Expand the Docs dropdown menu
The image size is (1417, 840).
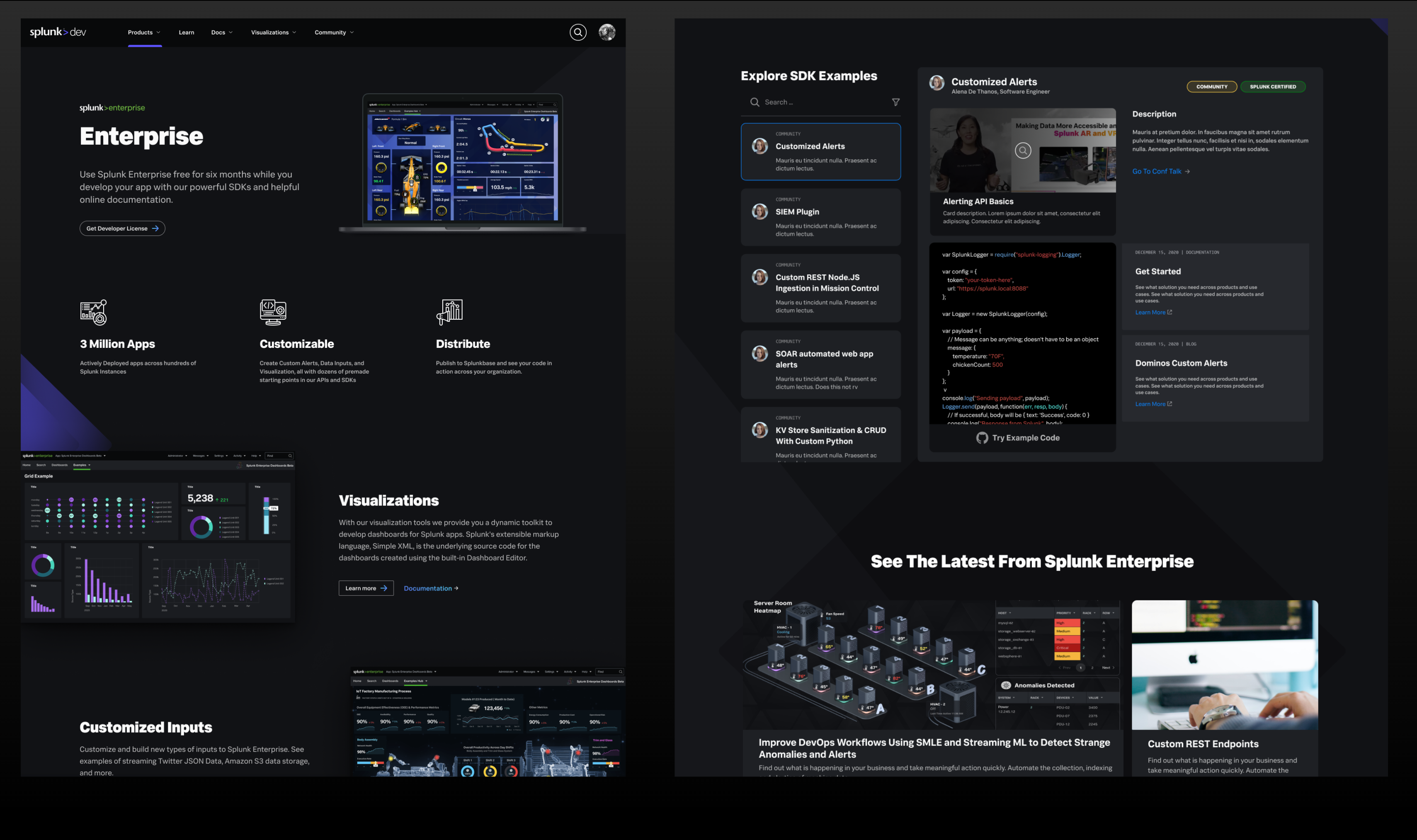tap(222, 32)
